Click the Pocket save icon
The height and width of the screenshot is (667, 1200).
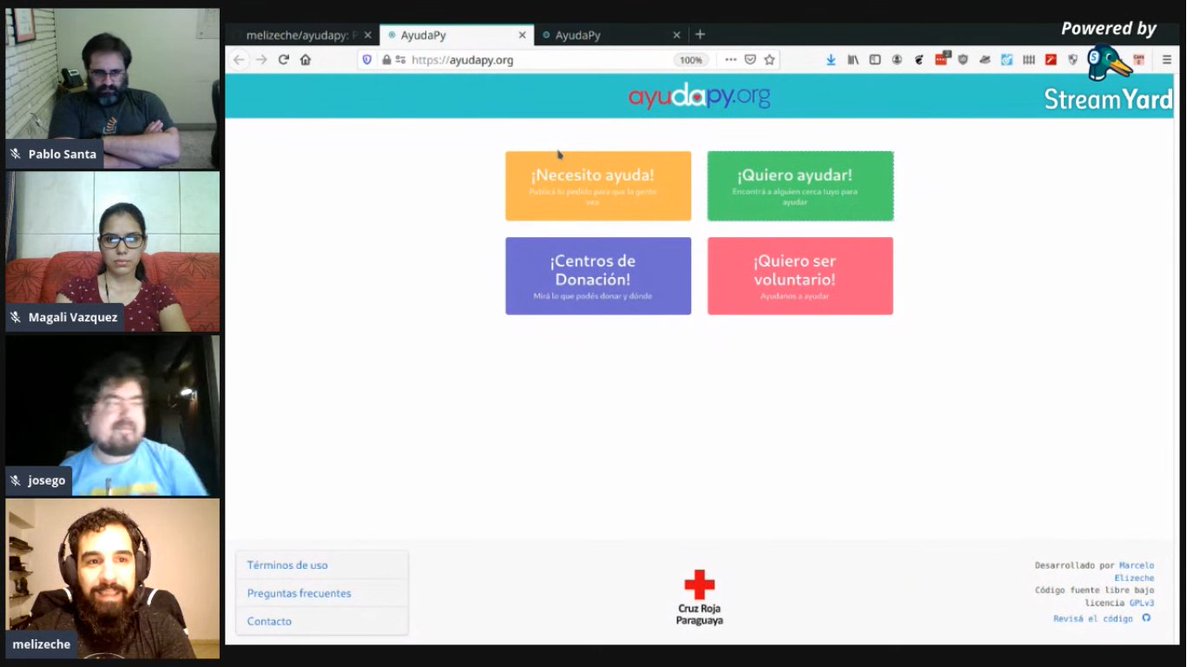click(x=750, y=60)
